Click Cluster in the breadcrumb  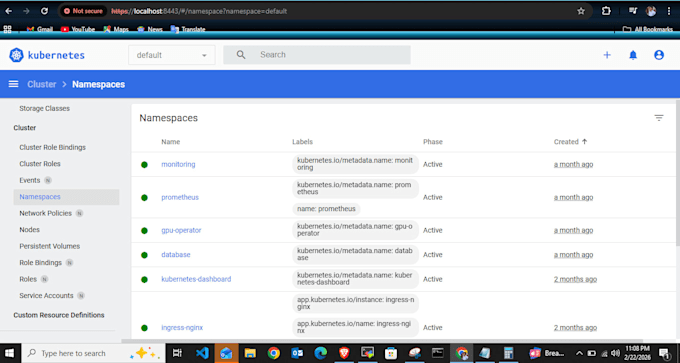[x=42, y=84]
